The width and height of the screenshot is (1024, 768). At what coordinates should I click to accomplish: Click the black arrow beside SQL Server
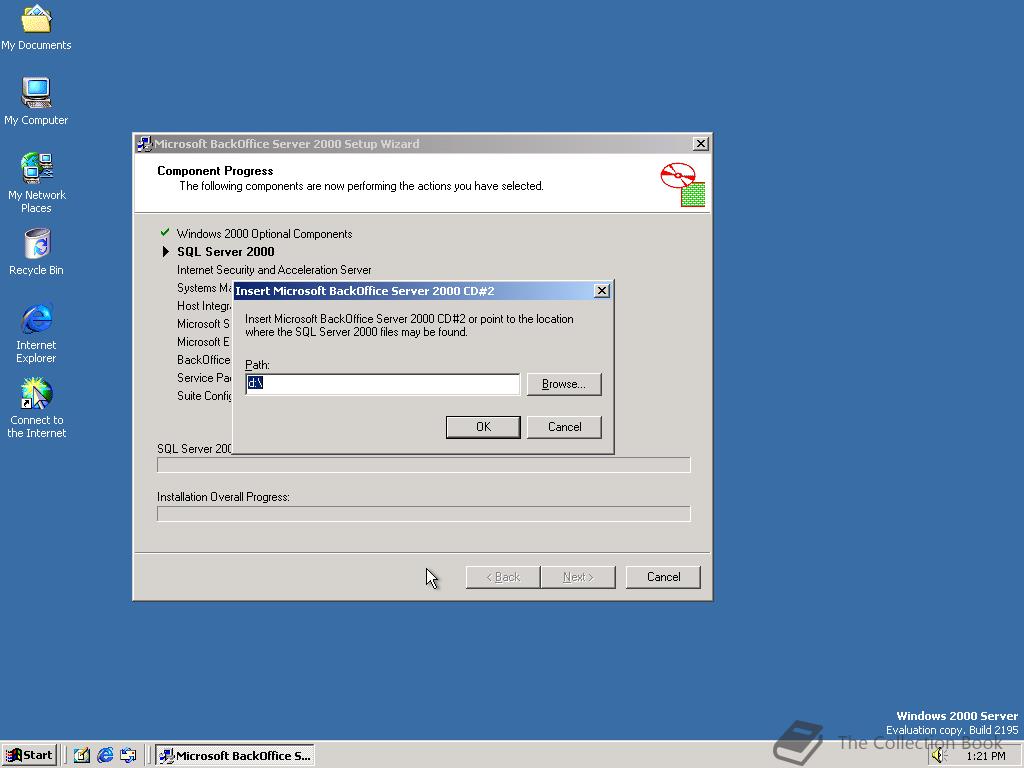(x=166, y=251)
